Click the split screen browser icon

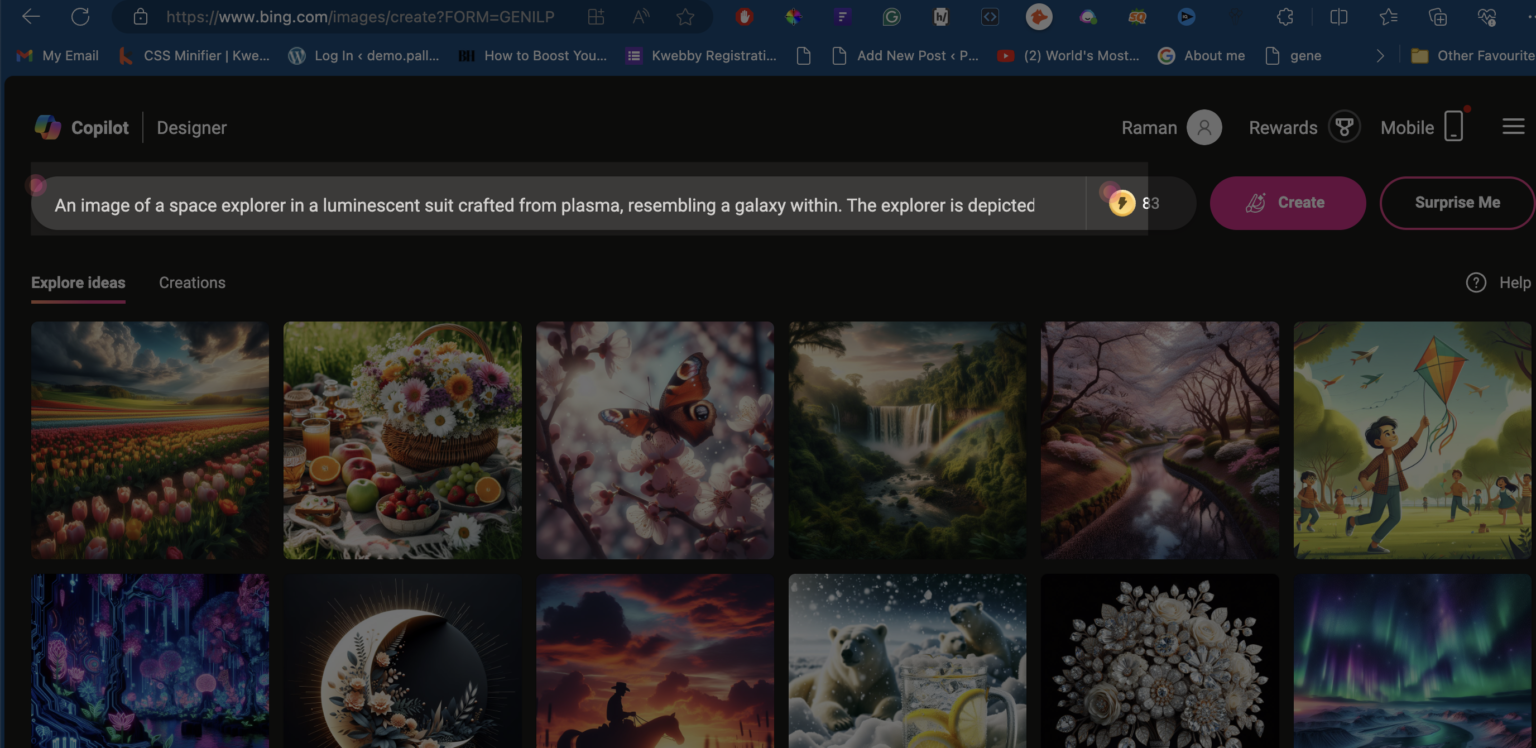point(1338,17)
